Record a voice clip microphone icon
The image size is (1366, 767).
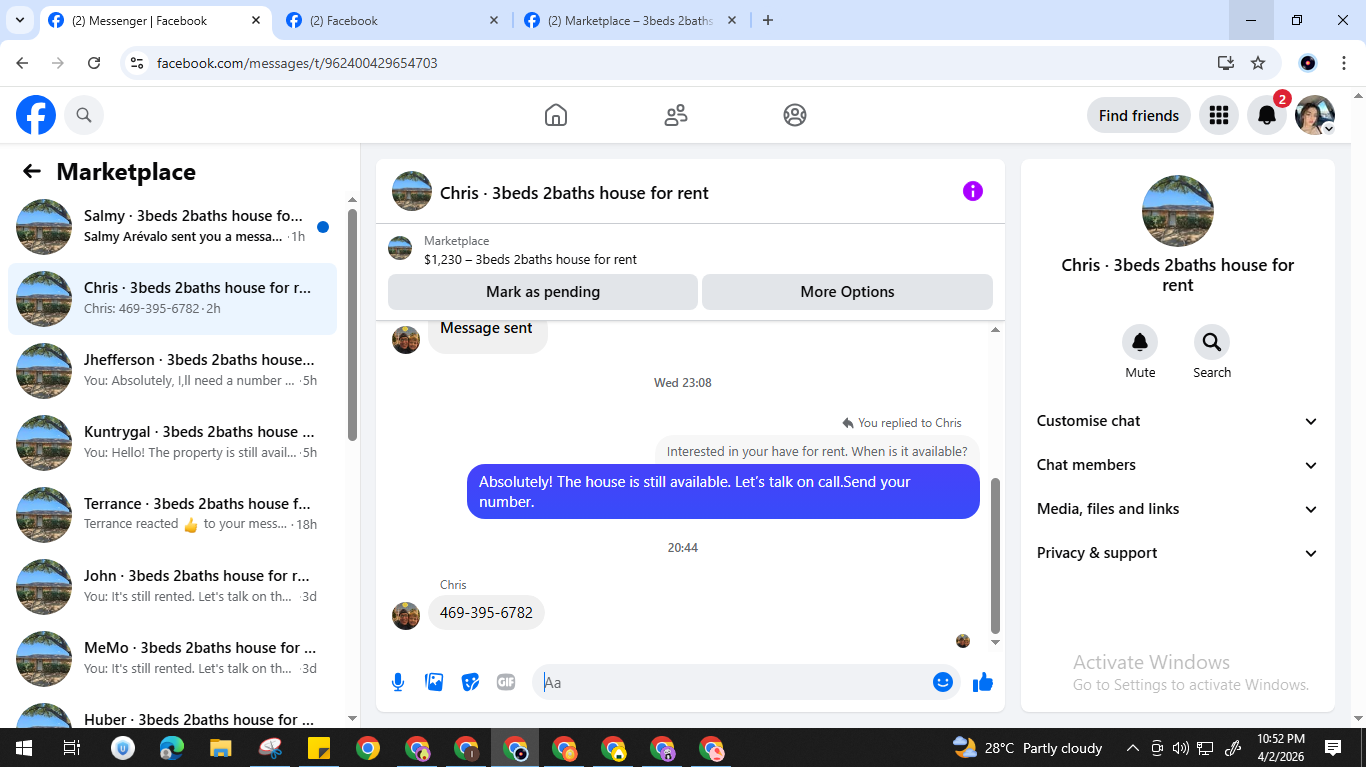tap(398, 682)
